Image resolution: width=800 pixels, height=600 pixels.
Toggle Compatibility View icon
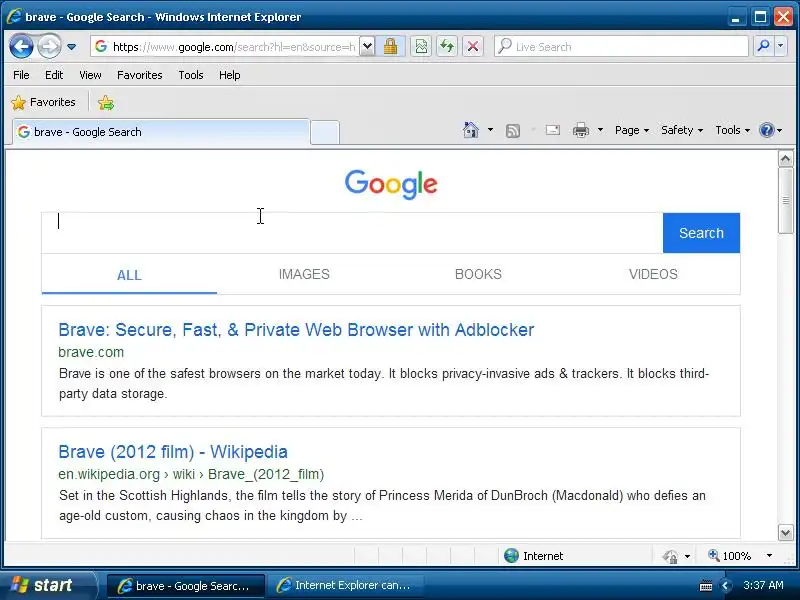click(421, 47)
